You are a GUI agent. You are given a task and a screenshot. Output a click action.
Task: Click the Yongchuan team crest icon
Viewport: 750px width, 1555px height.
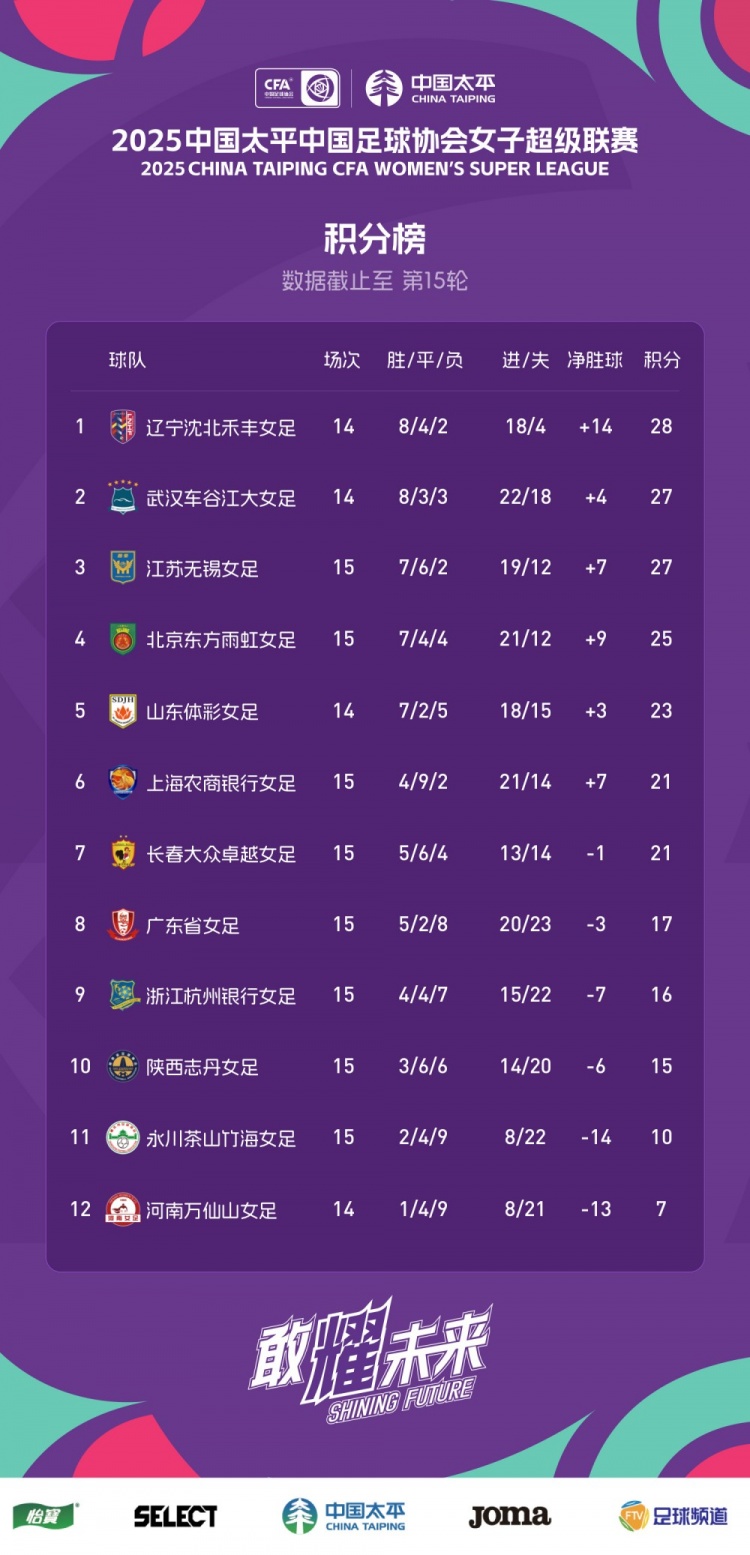(122, 1137)
